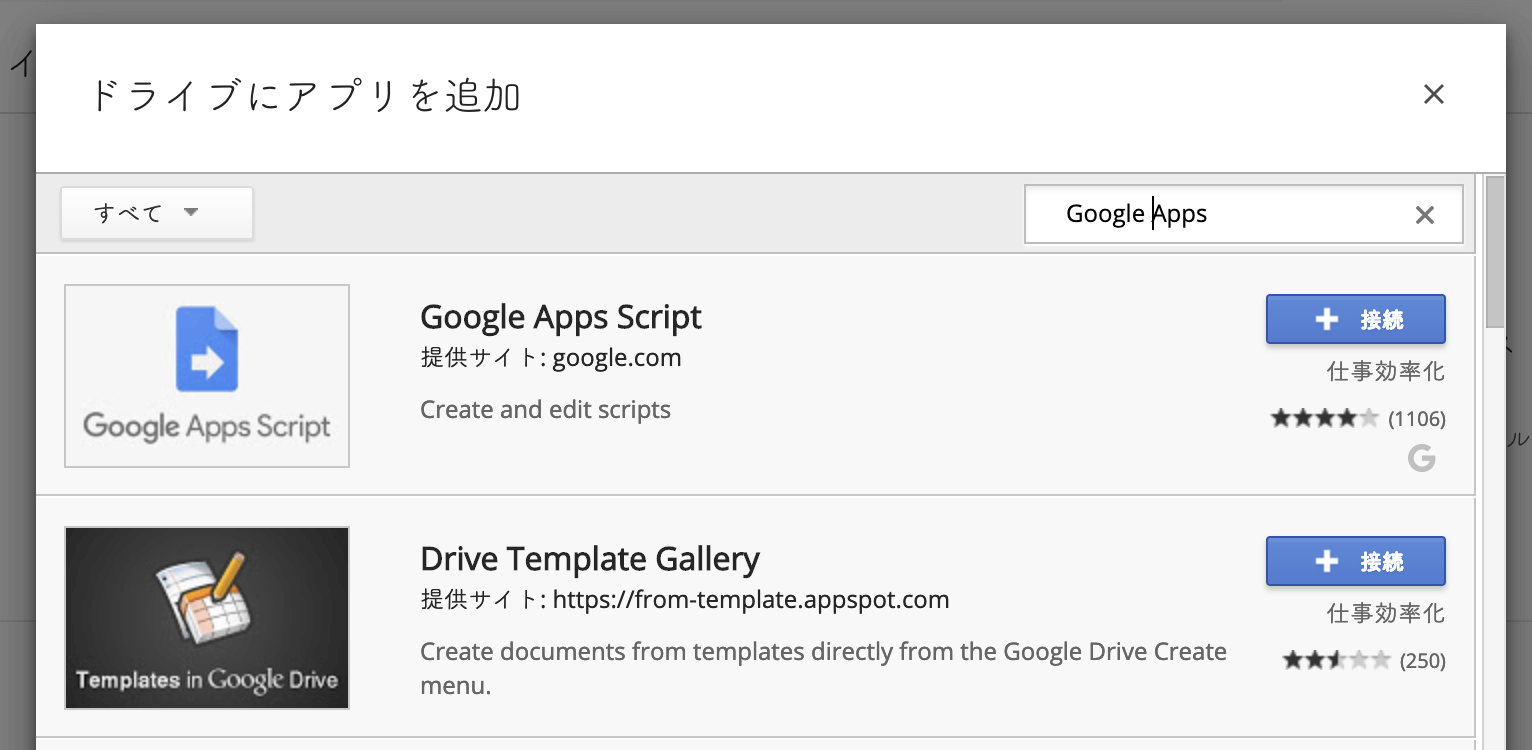
Task: Click the plus icon on Template Gallery's connect button
Action: 1326,561
